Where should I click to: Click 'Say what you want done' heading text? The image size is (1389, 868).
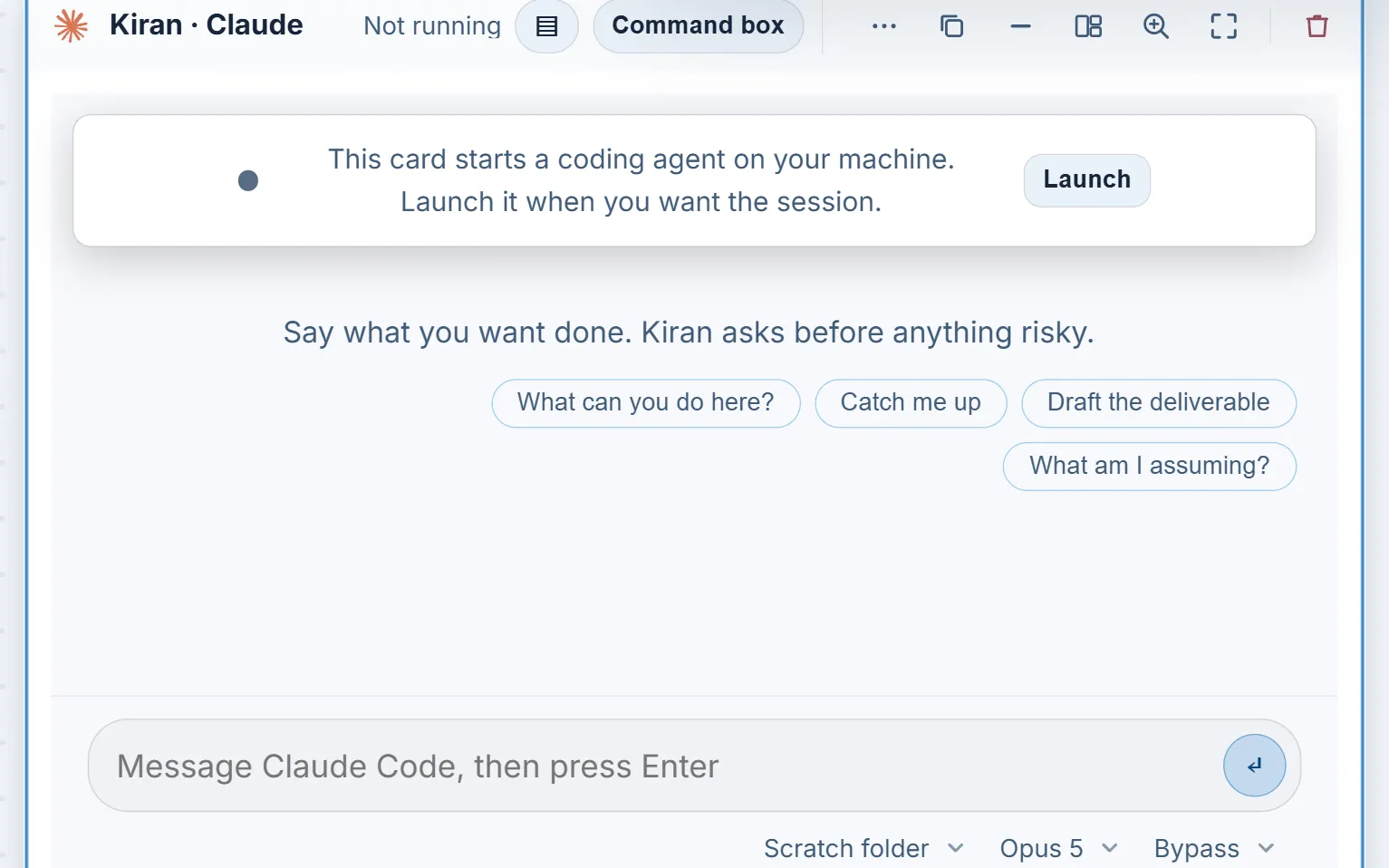click(689, 333)
